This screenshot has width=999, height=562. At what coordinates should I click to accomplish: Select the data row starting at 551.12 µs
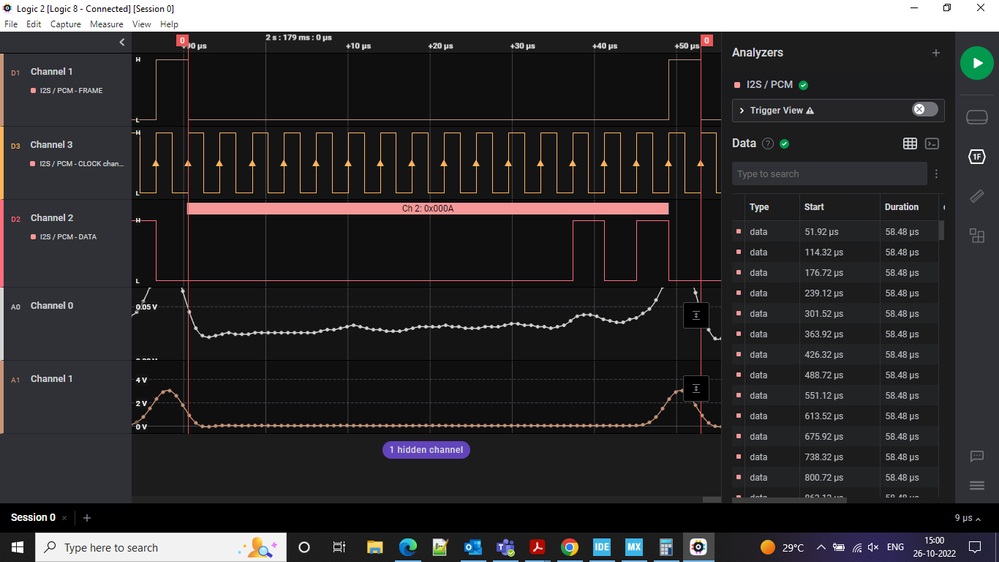(835, 396)
